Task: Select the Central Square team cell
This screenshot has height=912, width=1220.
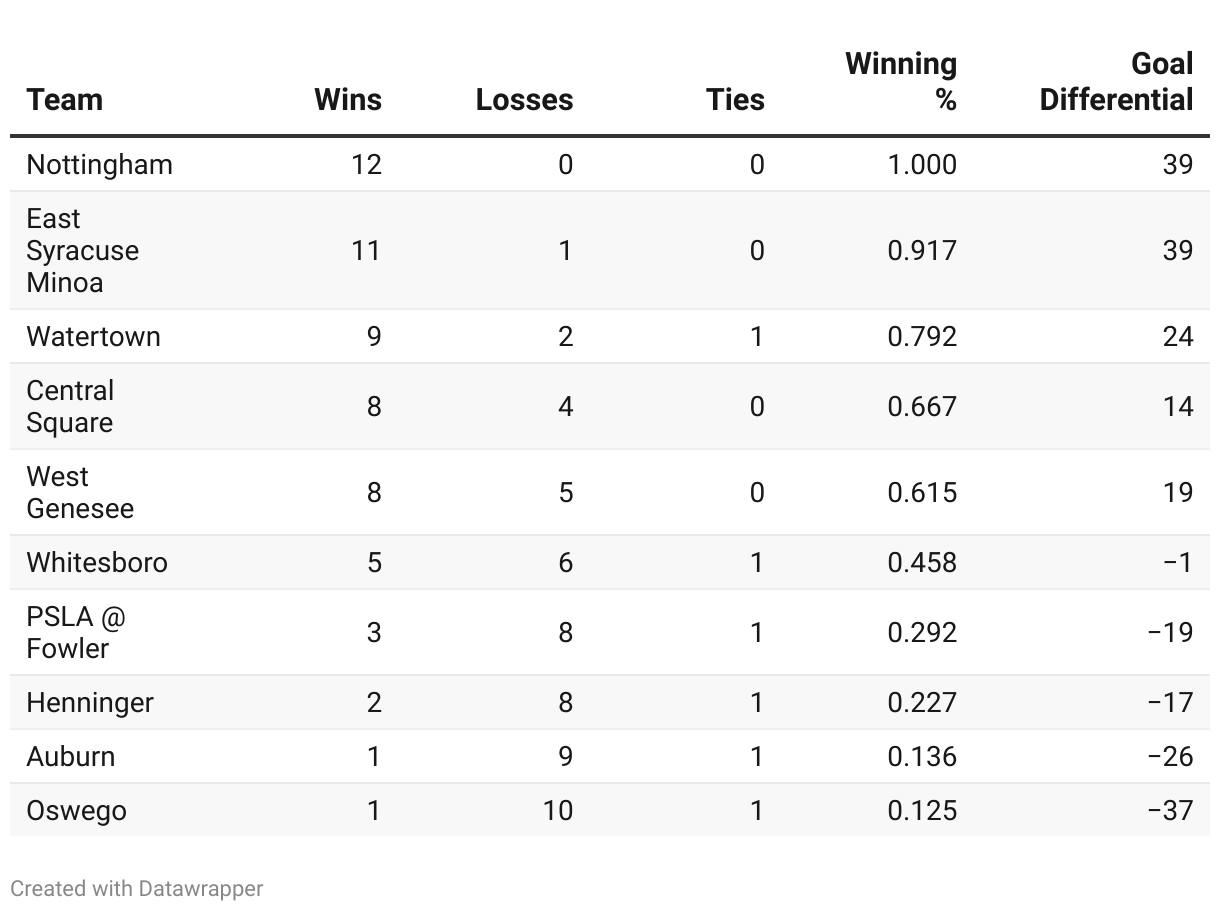Action: click(70, 406)
